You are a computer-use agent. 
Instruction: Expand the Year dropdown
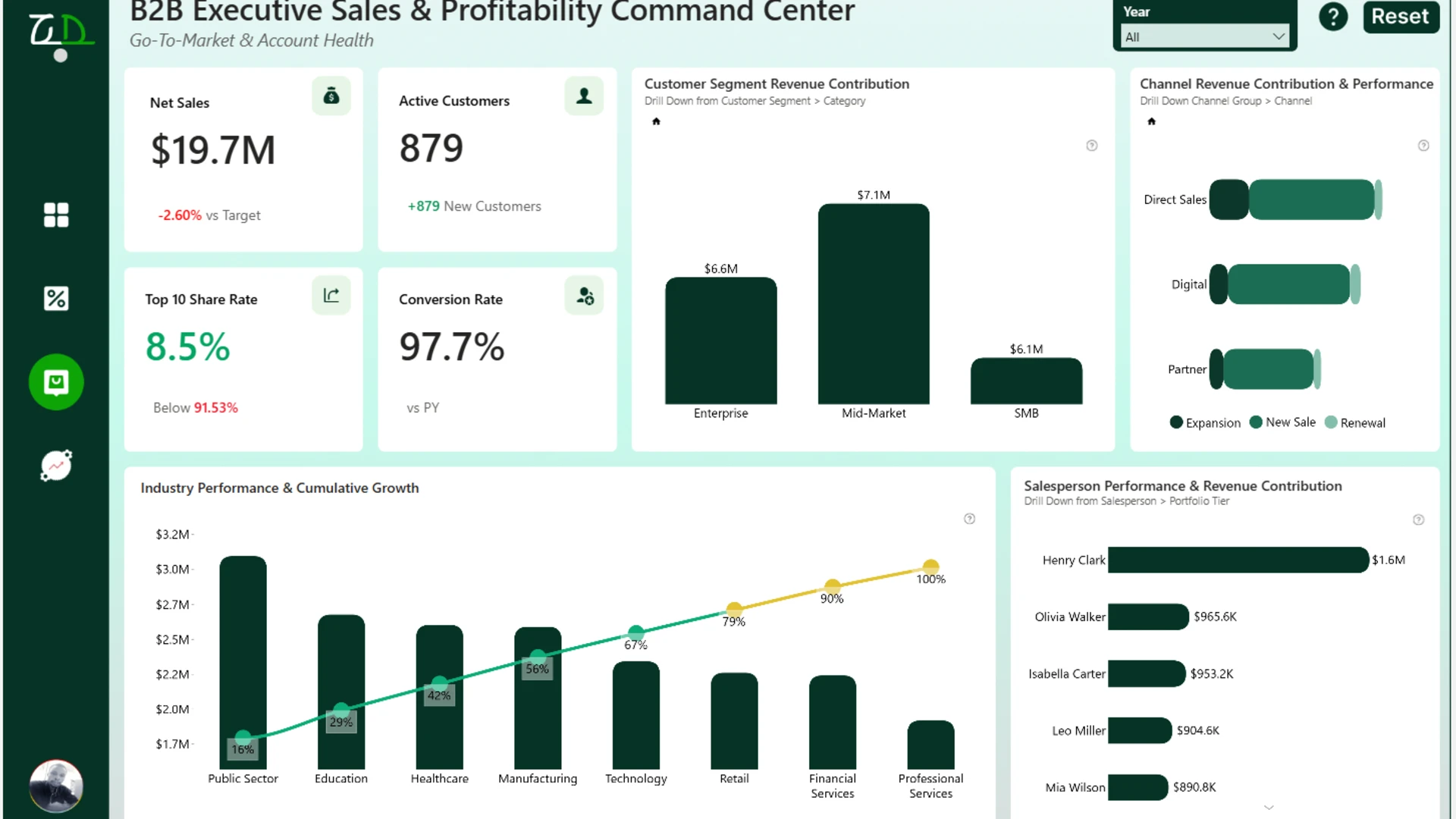[x=1205, y=36]
